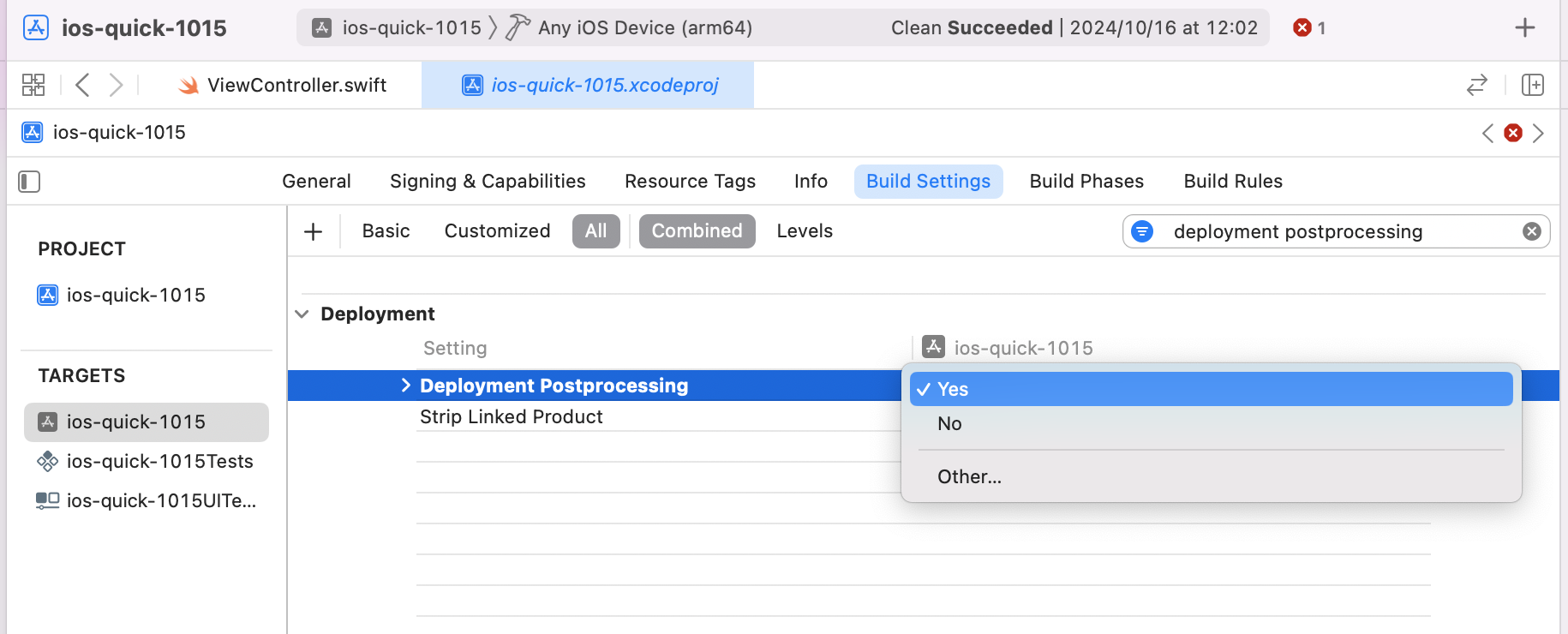Go back in editor history

coord(82,85)
